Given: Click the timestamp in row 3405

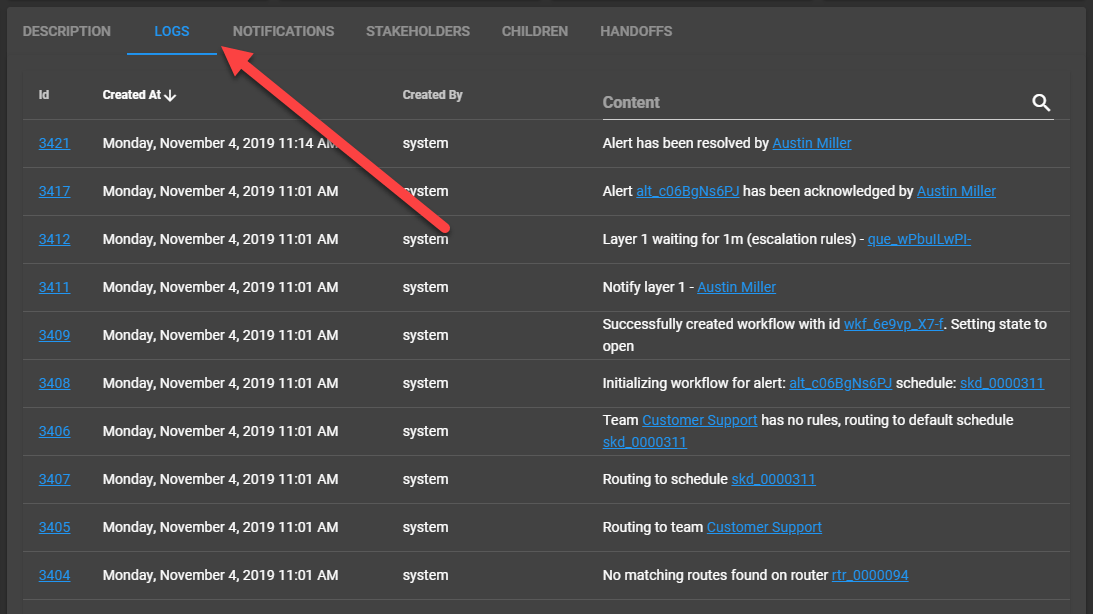Looking at the screenshot, I should (x=220, y=528).
